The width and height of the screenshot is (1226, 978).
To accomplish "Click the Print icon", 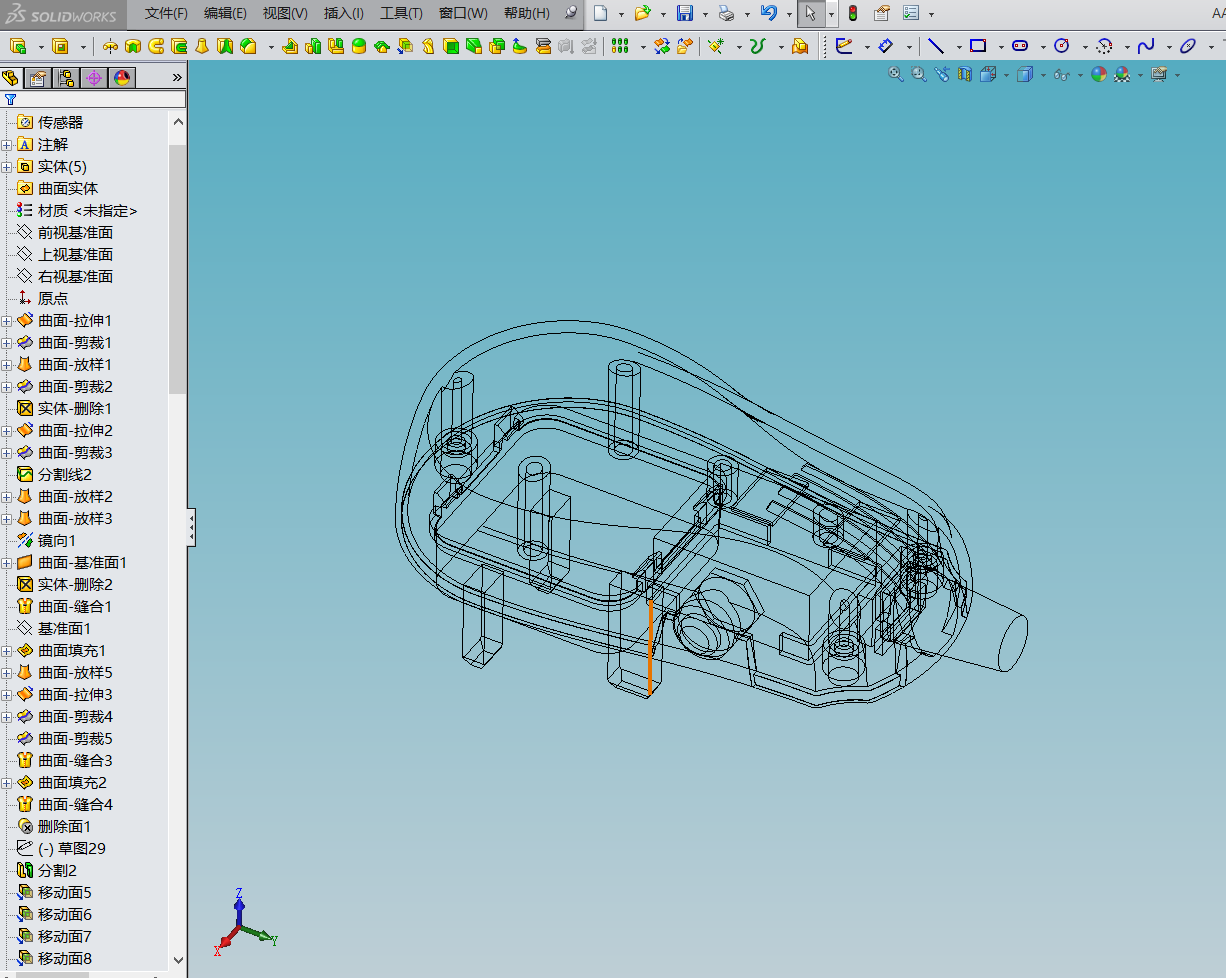I will pos(727,13).
